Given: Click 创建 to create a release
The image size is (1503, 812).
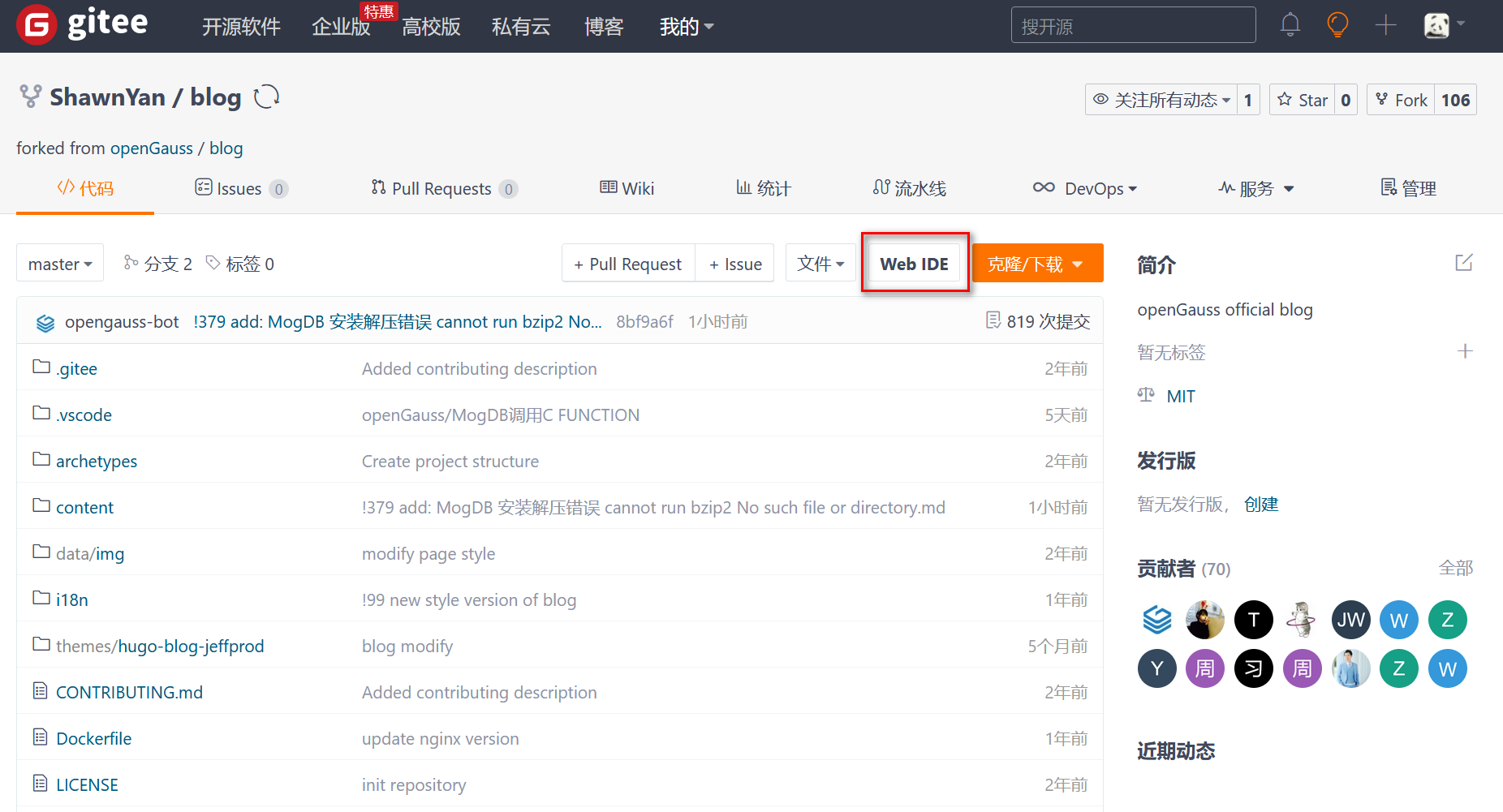Looking at the screenshot, I should [1261, 504].
